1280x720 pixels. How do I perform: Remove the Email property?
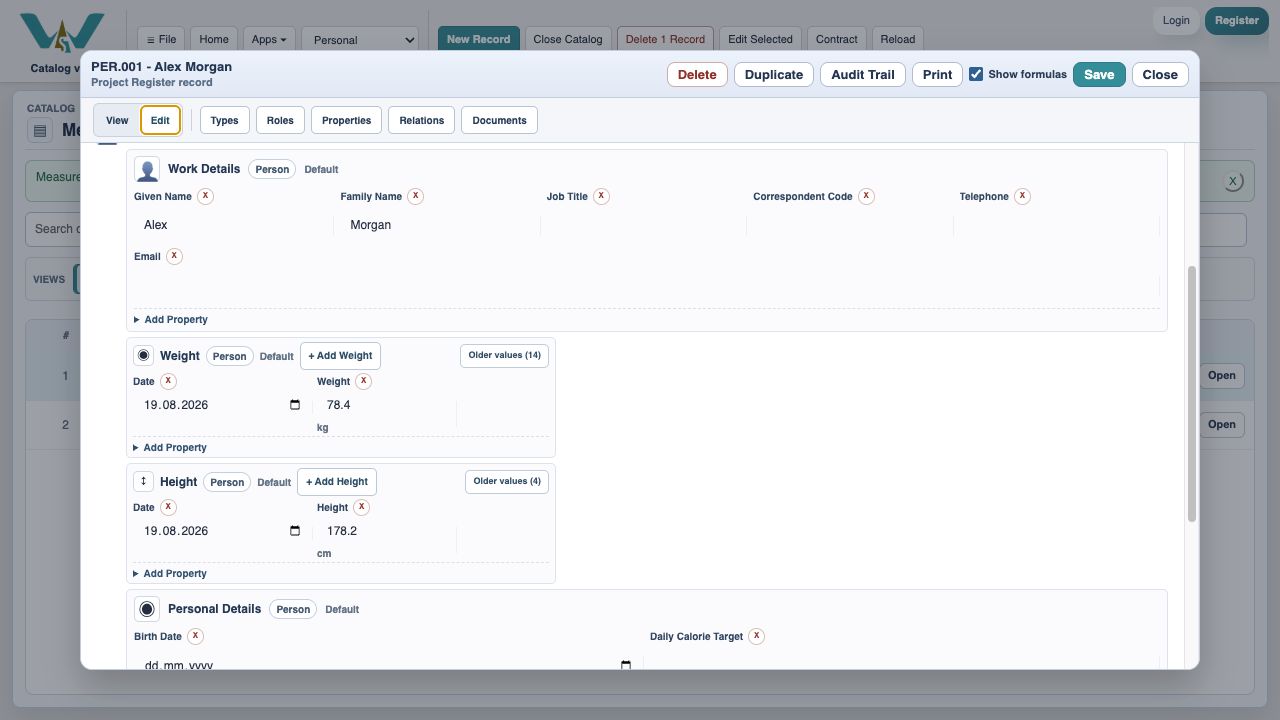(x=174, y=256)
